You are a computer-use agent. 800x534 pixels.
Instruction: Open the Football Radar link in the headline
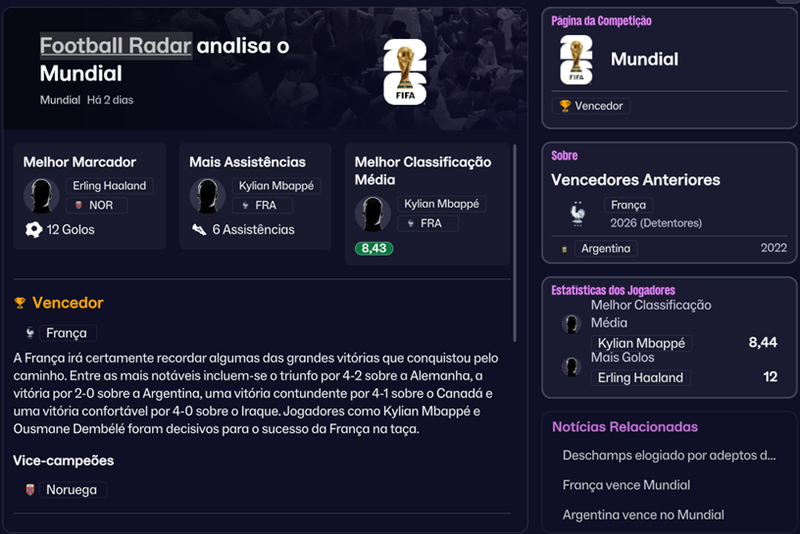[116, 45]
